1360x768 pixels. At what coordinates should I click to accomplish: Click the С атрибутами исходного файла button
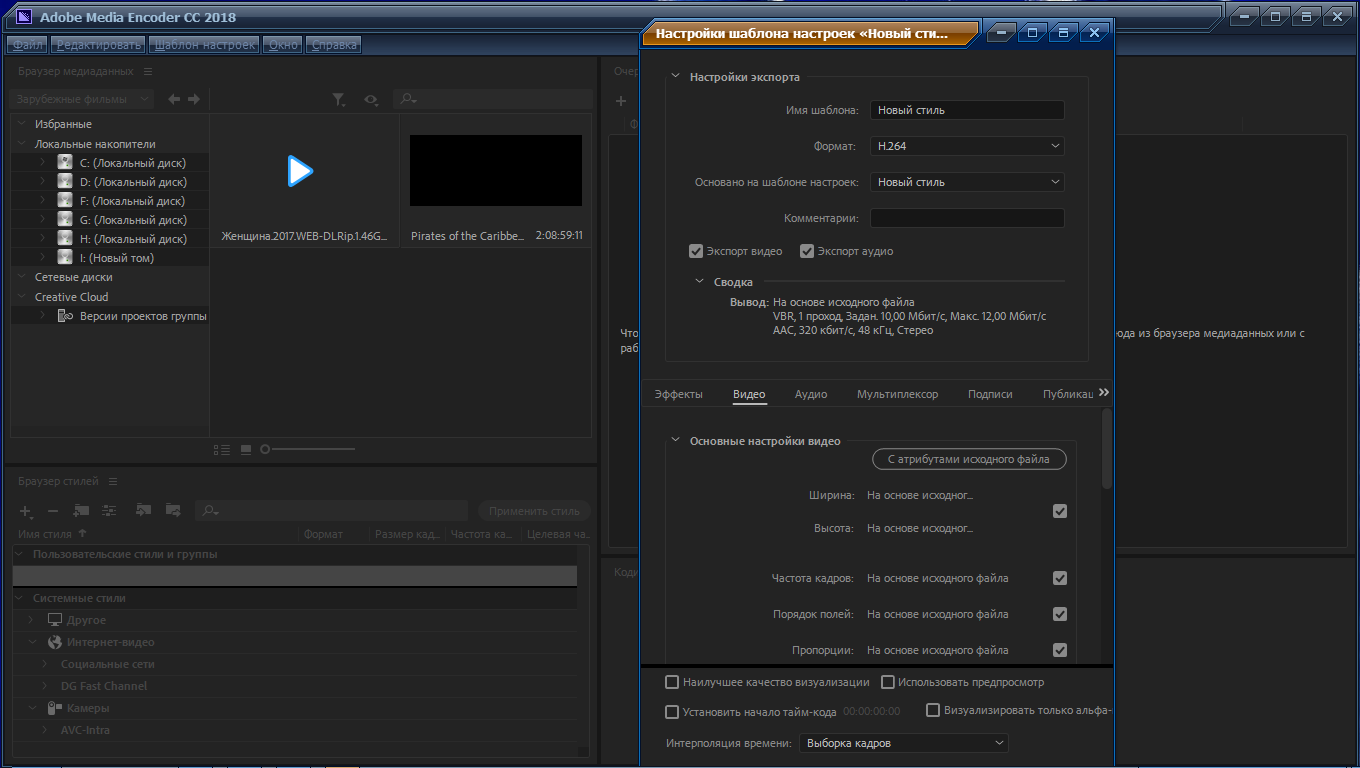pyautogui.click(x=970, y=460)
